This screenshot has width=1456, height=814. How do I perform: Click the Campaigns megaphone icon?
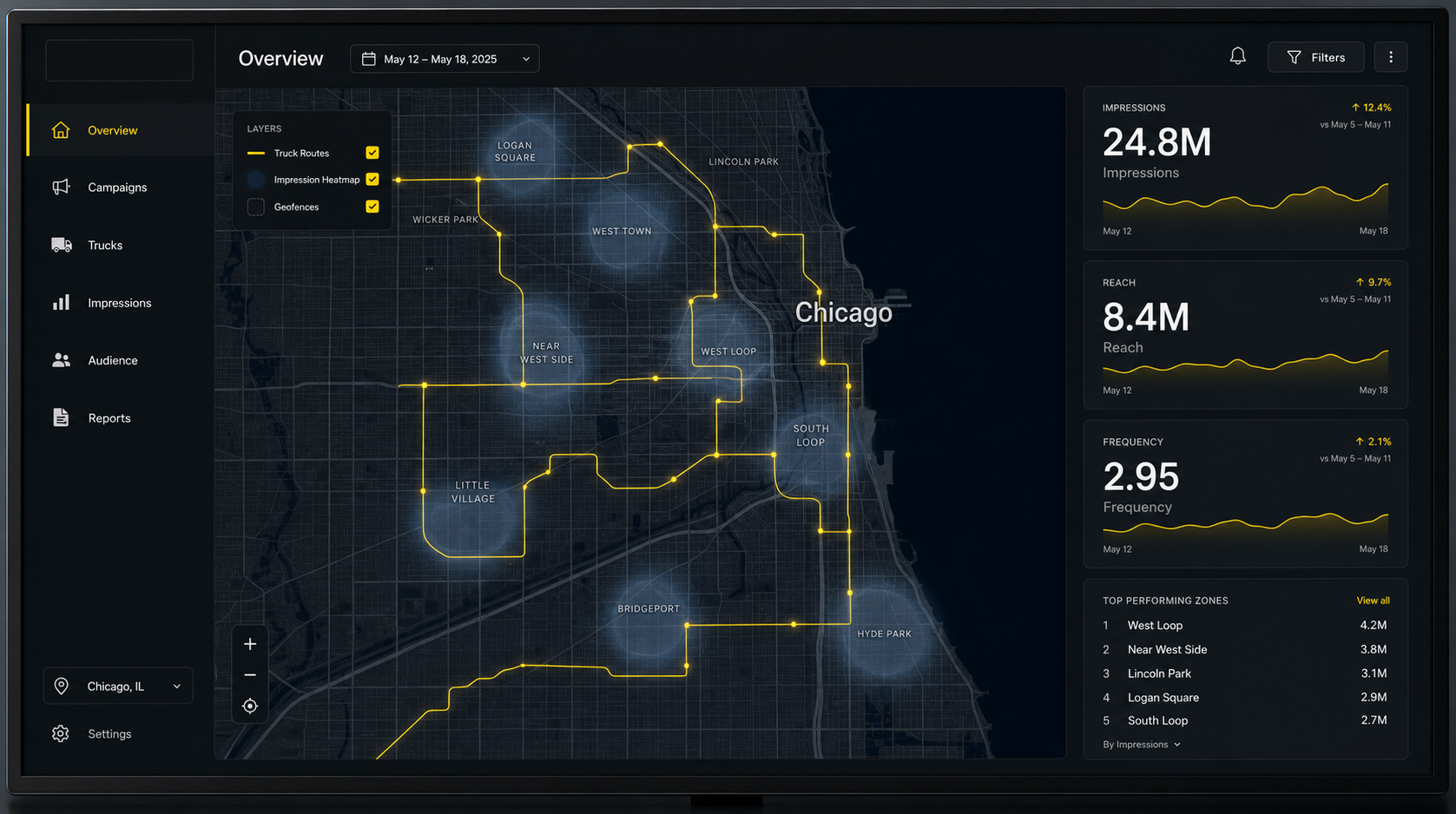61,187
